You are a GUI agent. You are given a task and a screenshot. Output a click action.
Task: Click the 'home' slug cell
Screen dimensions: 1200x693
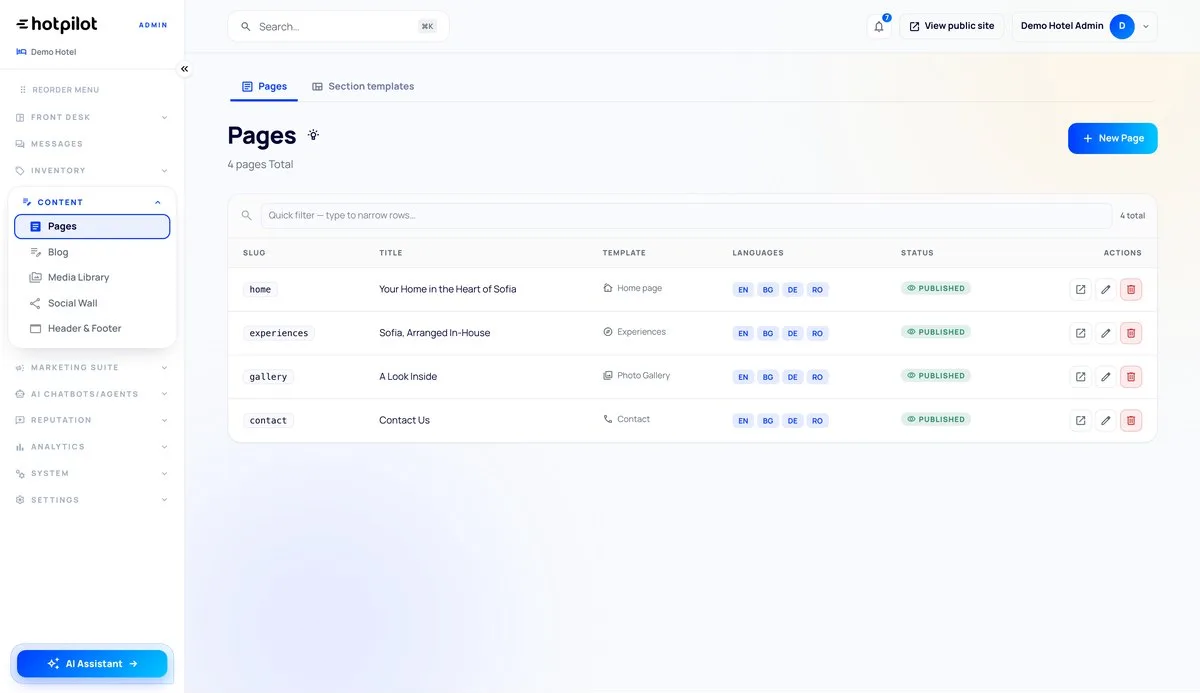260,290
